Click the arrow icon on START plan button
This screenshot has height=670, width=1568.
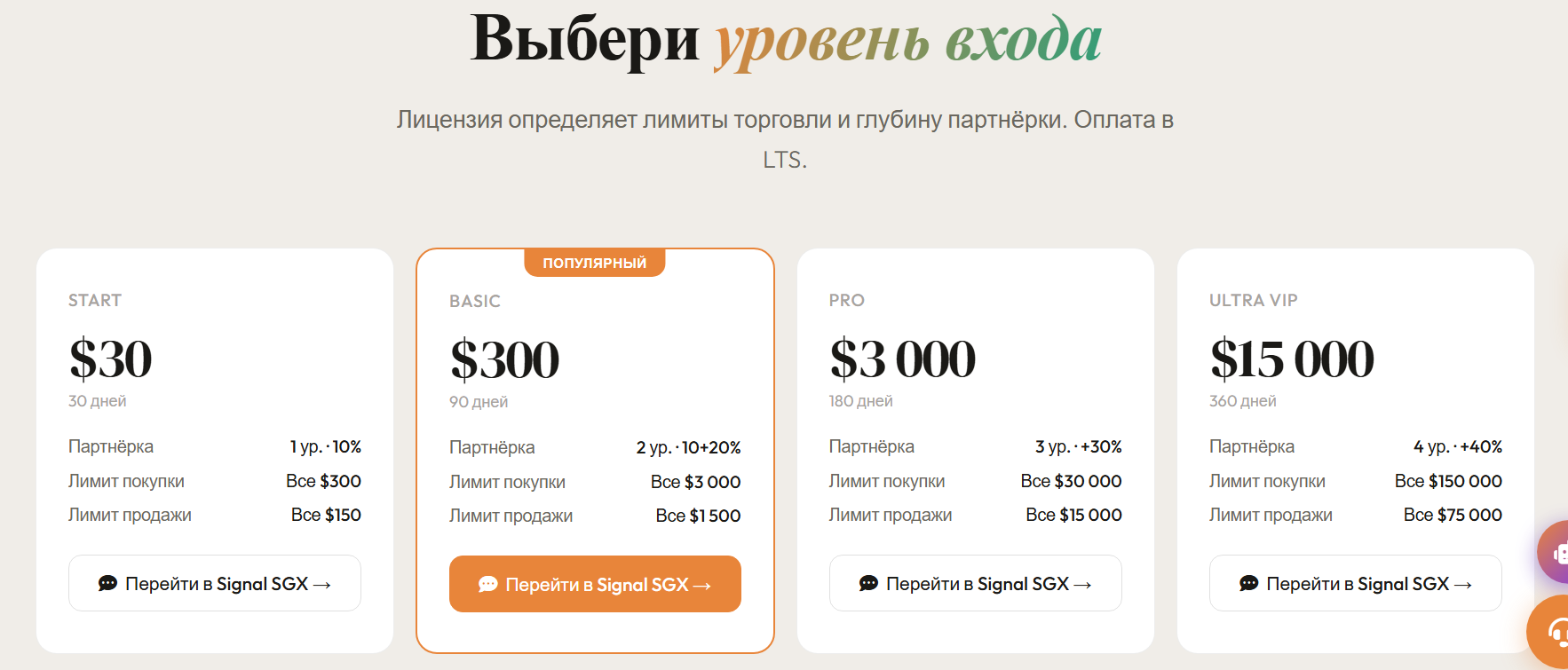322,585
